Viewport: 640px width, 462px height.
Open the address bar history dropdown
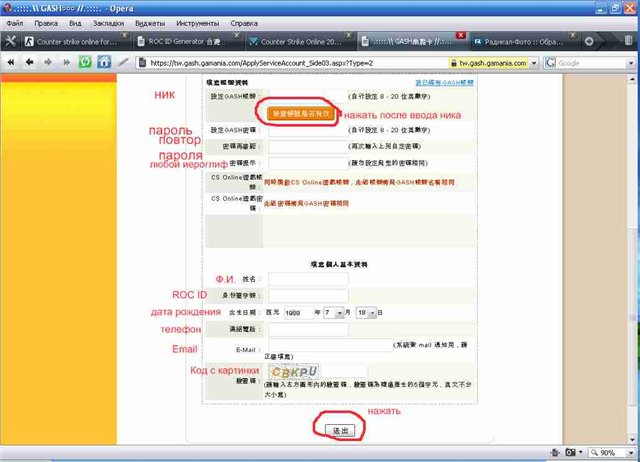click(534, 63)
